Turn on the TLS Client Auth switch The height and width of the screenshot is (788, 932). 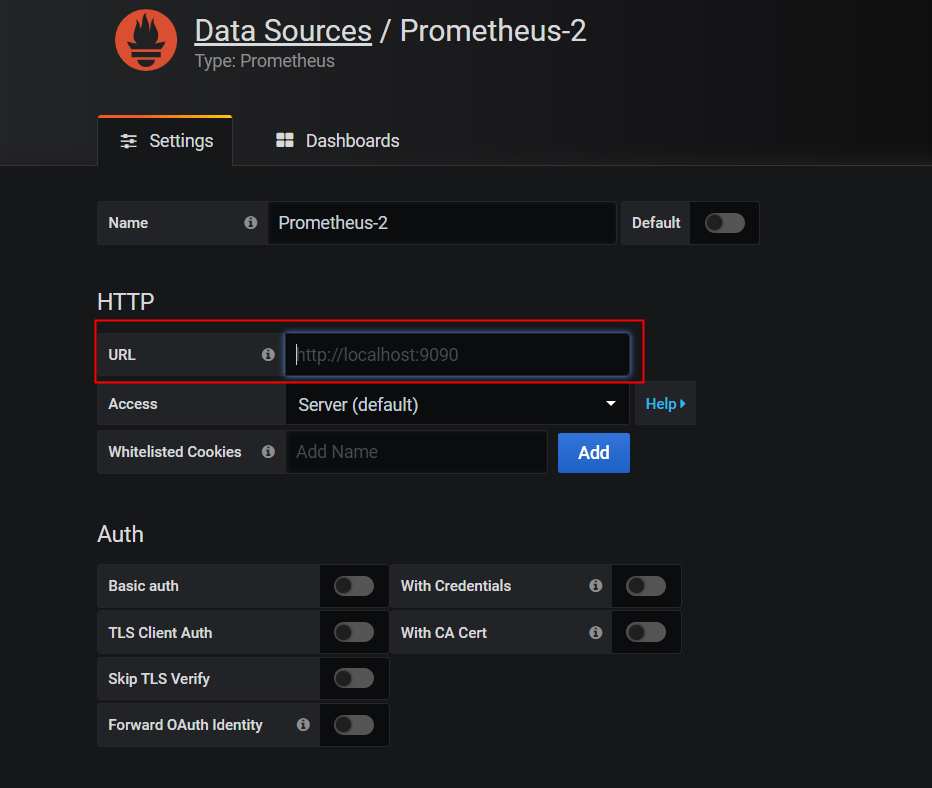354,633
